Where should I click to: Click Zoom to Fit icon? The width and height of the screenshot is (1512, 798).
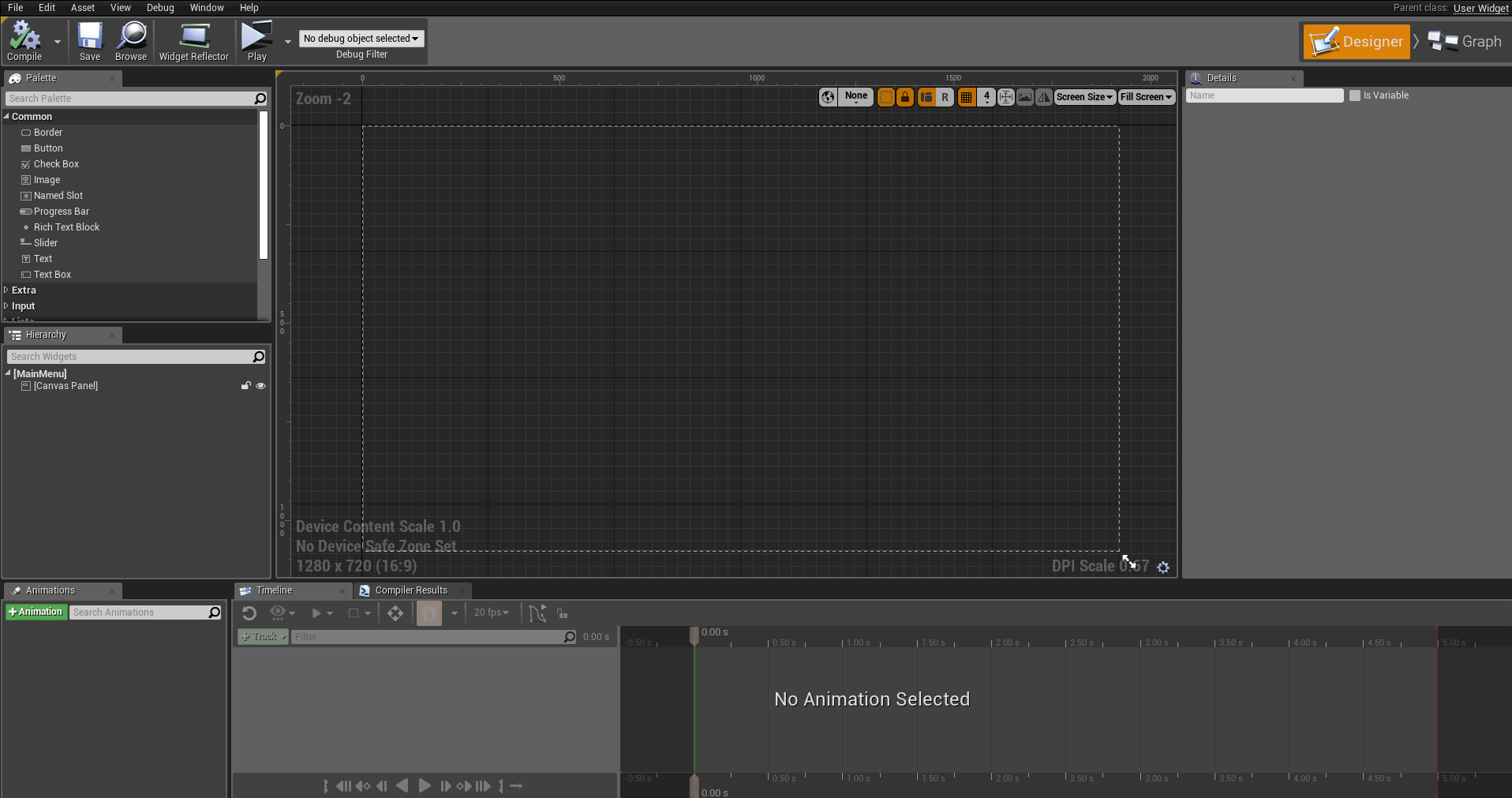click(x=1006, y=97)
